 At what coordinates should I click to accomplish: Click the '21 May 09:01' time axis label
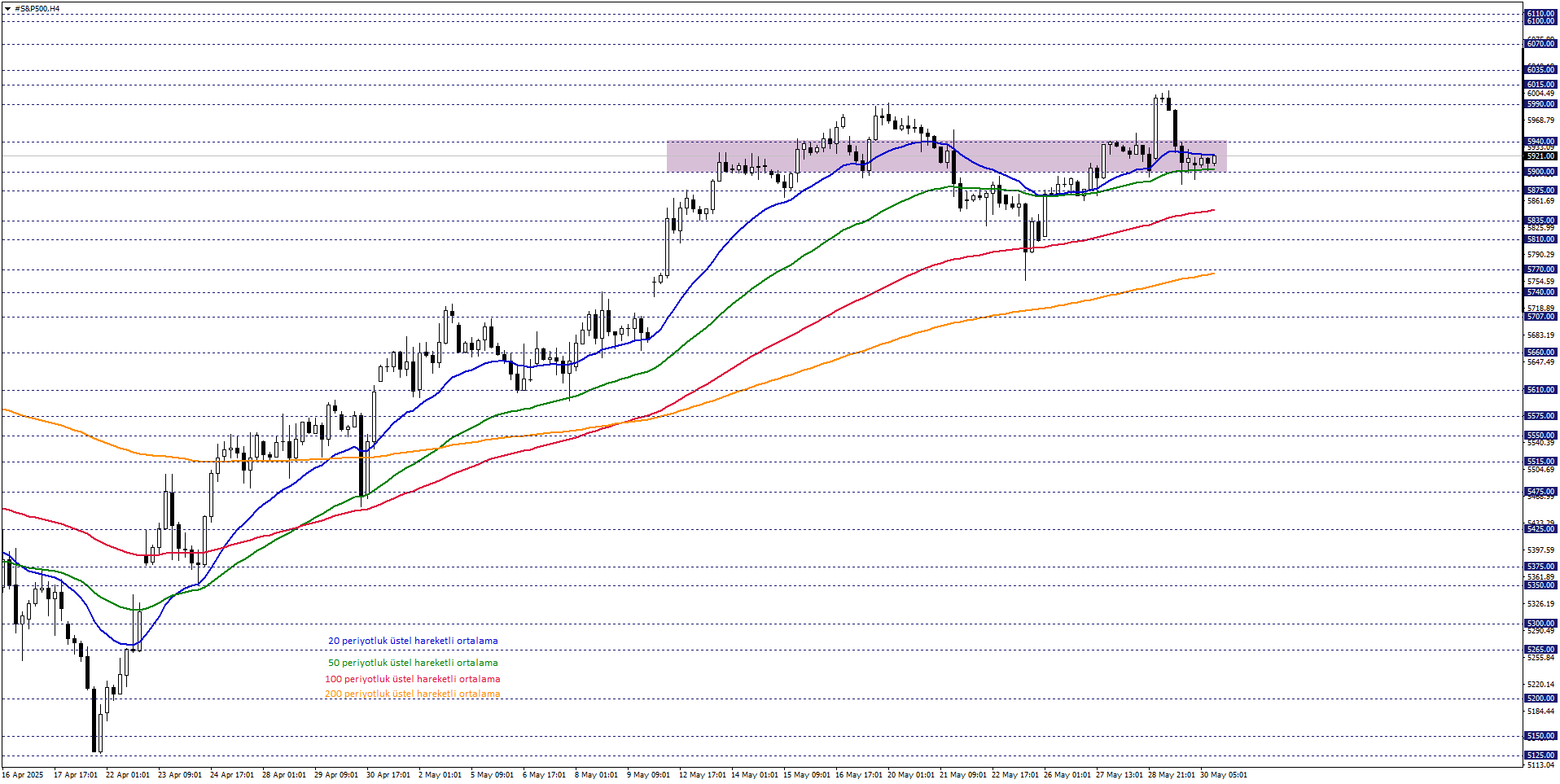click(x=963, y=775)
